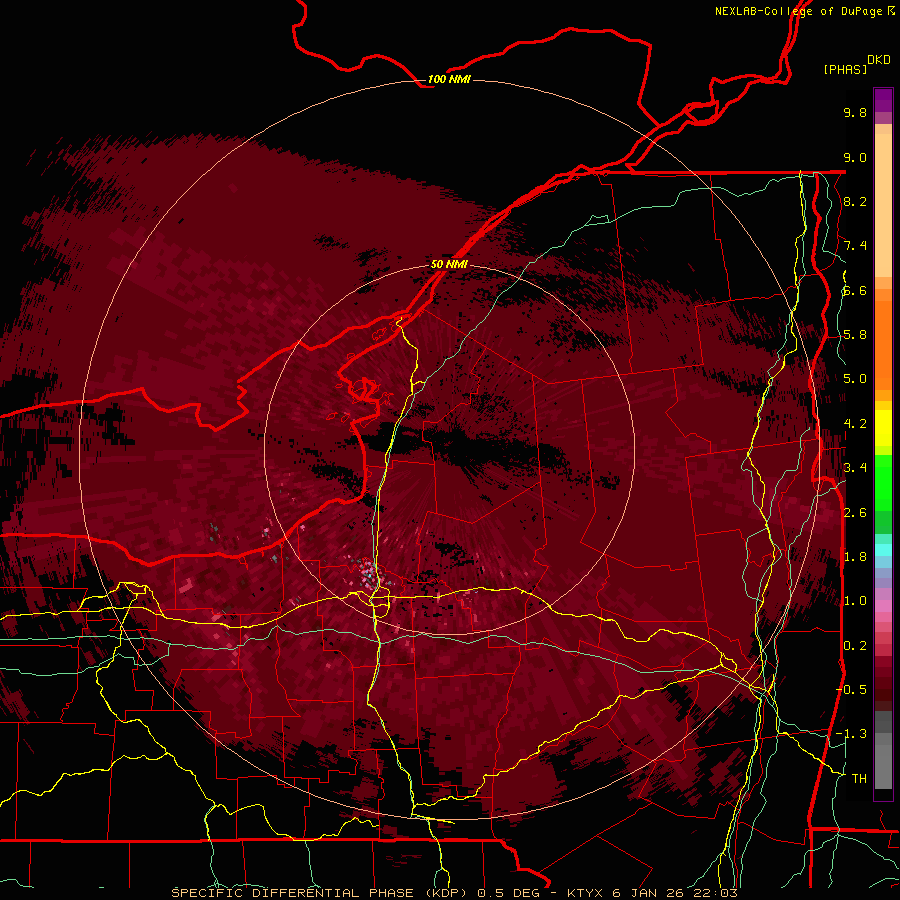
Task: Click the 6 JAN 26 22:03 timestamp
Action: click(674, 893)
